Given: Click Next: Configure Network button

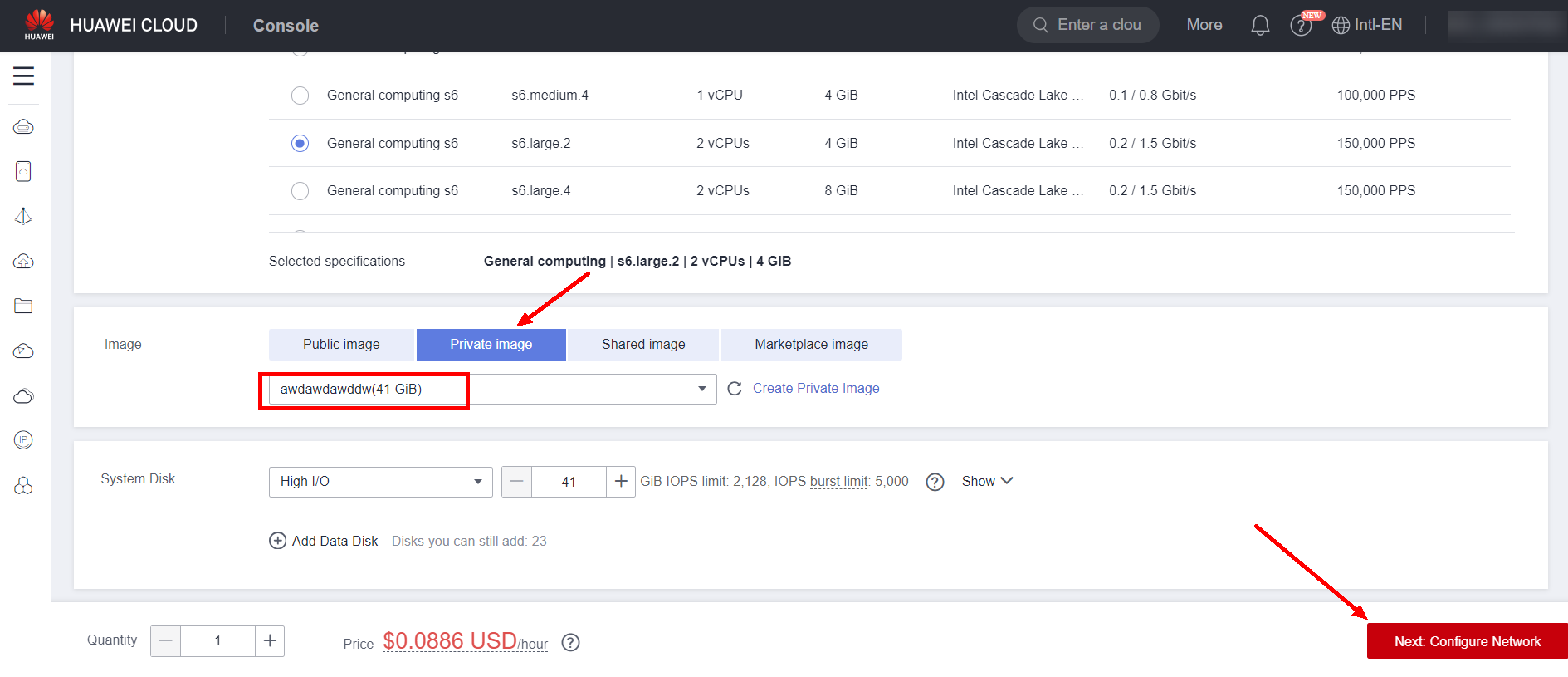Looking at the screenshot, I should (x=1467, y=641).
